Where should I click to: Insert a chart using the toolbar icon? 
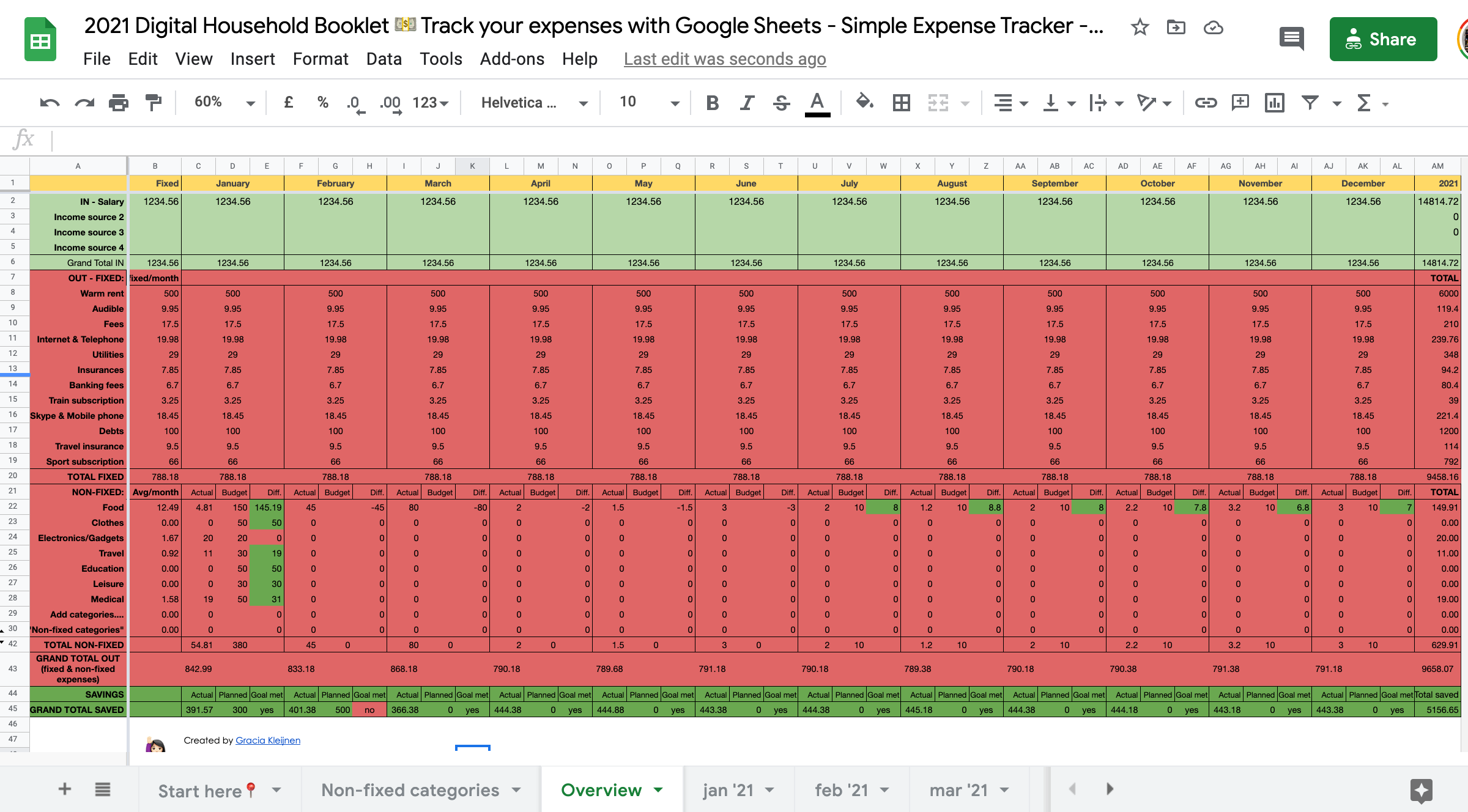[1275, 102]
